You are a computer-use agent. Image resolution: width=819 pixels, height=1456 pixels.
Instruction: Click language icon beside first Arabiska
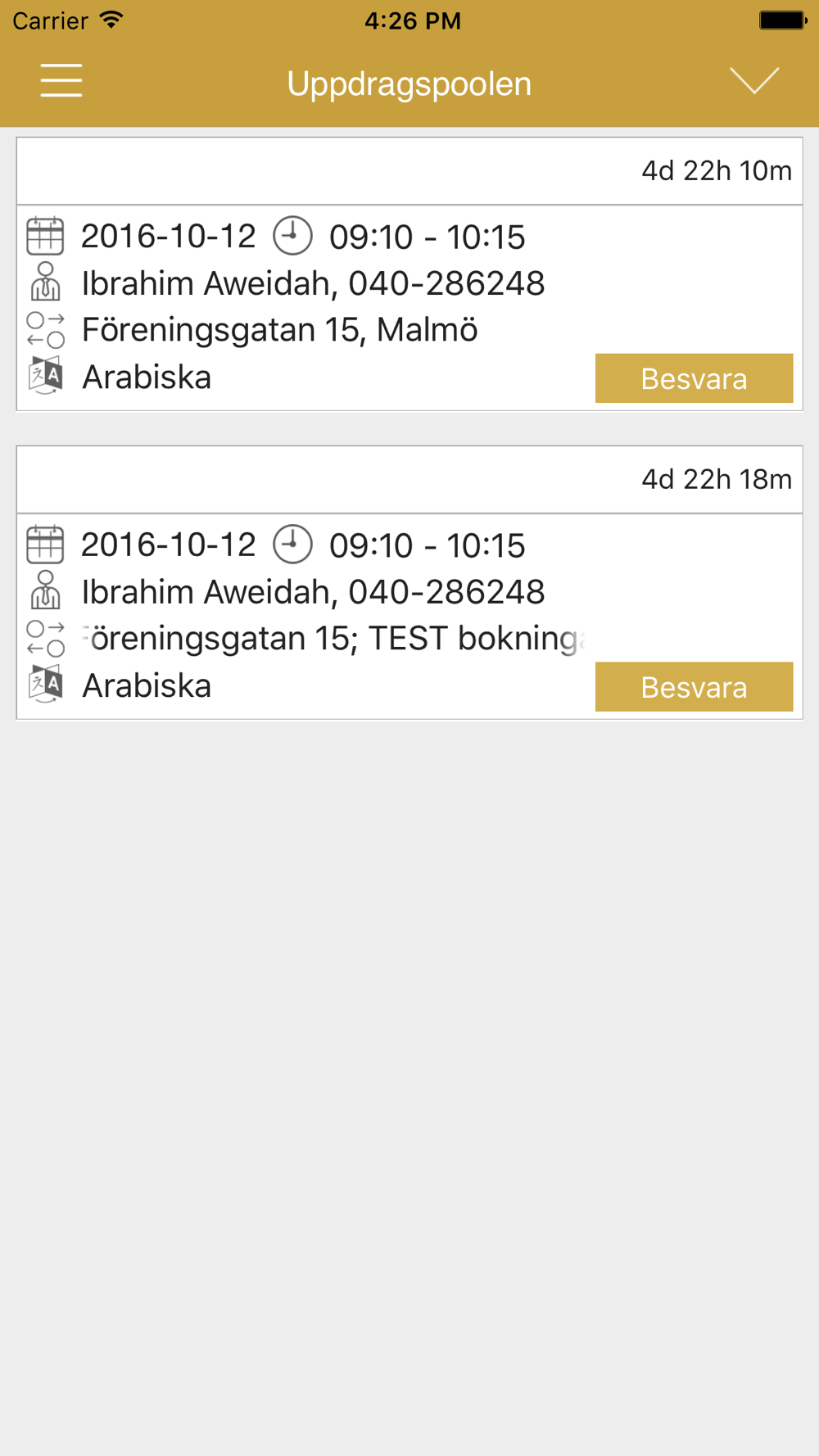45,377
